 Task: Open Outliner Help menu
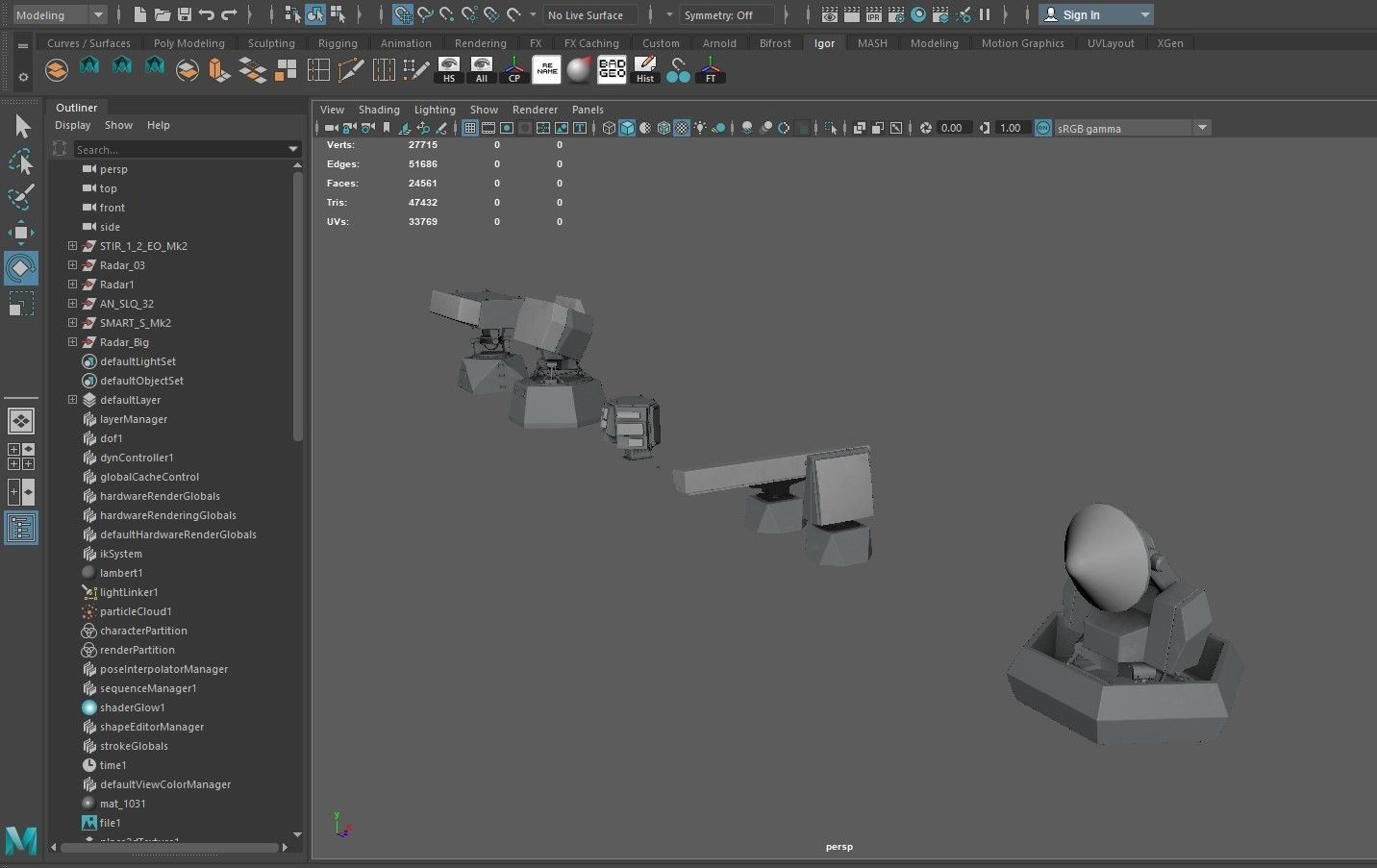pos(159,125)
